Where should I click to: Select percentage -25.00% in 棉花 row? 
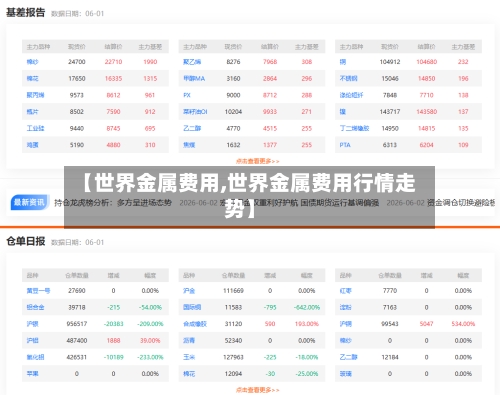point(307,374)
